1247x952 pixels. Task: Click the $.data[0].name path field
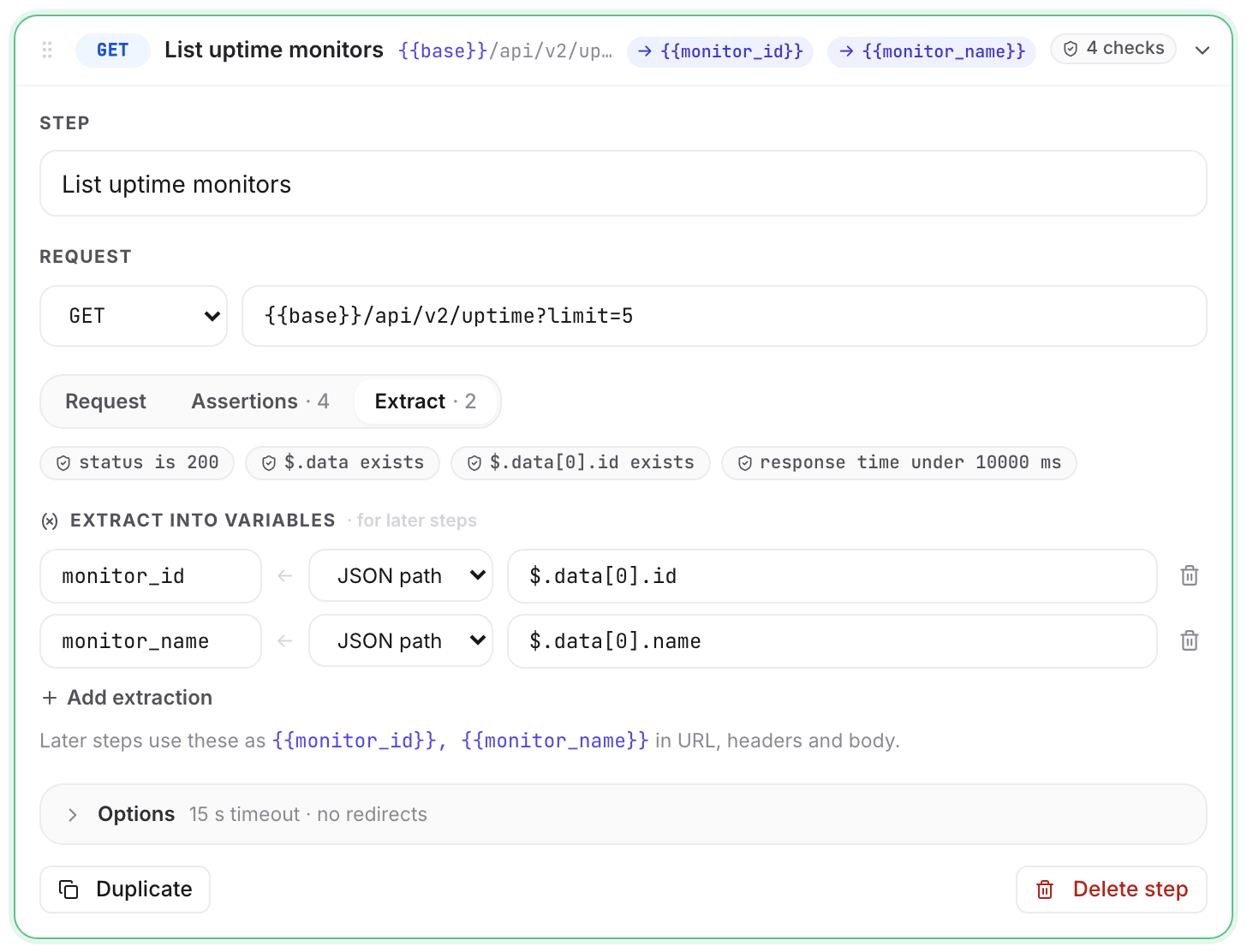click(x=832, y=641)
